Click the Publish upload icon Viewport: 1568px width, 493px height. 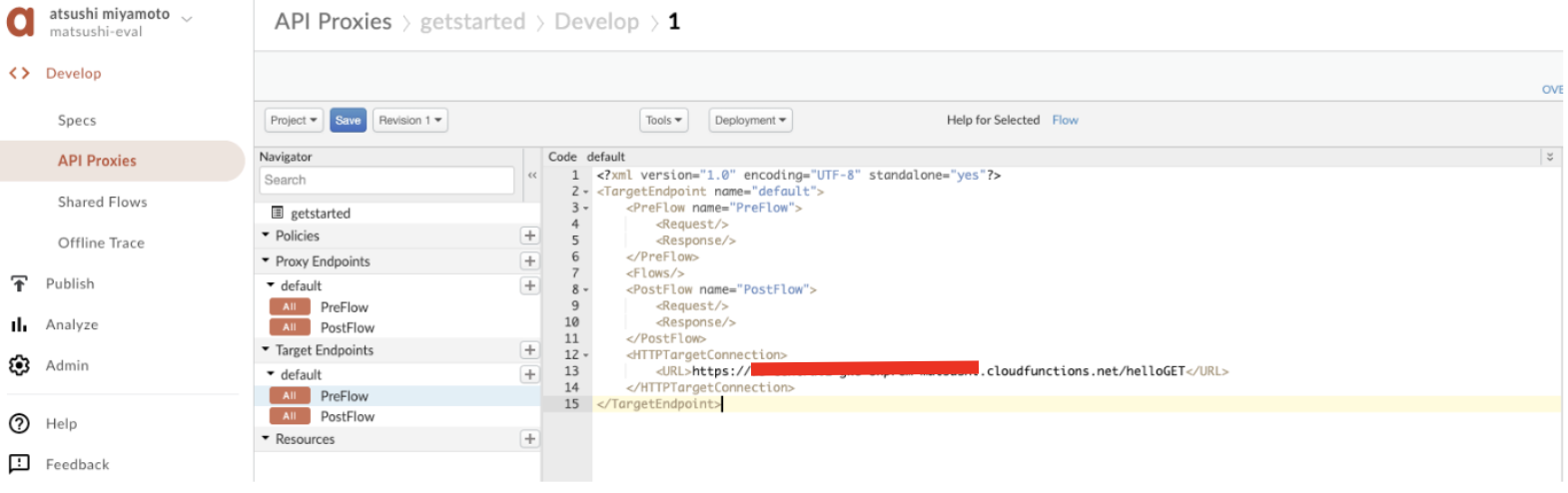(19, 283)
